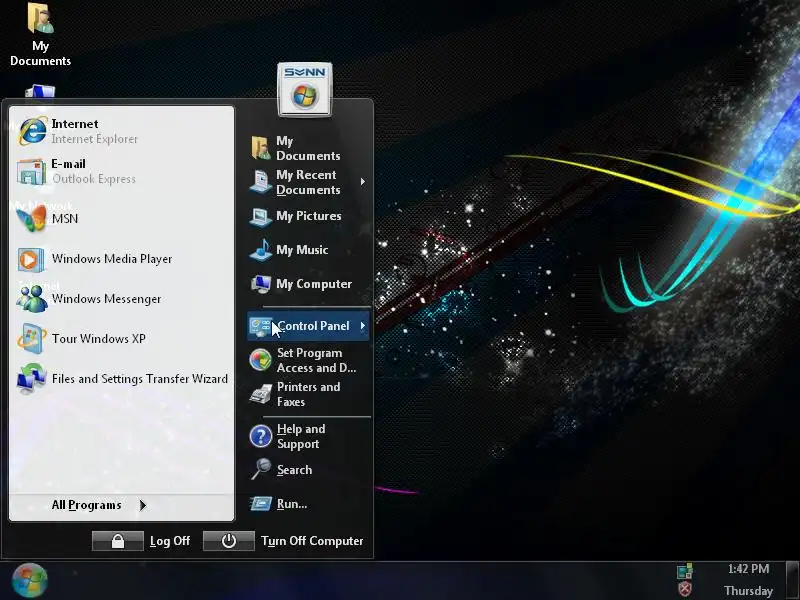Image resolution: width=800 pixels, height=600 pixels.
Task: Click the My Documents folder icon in Start menu
Action: pos(261,148)
